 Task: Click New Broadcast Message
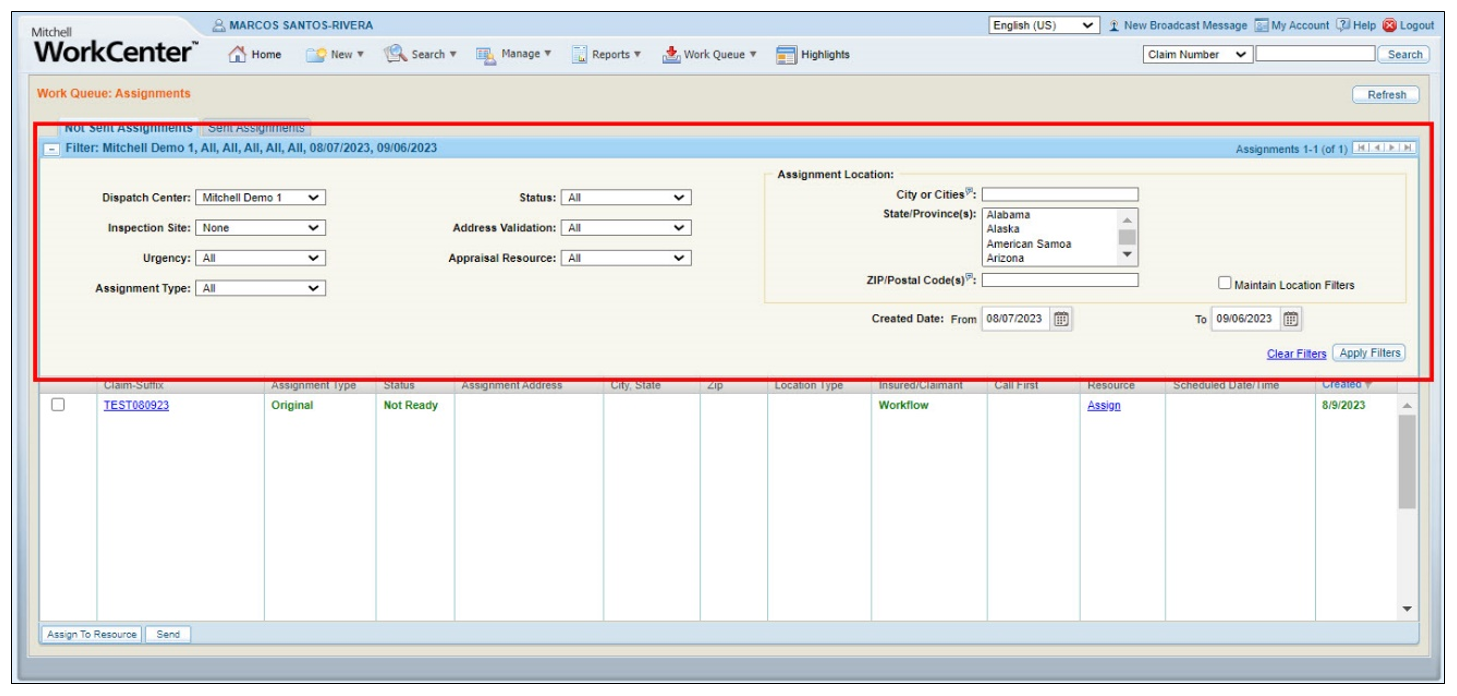tap(1177, 25)
